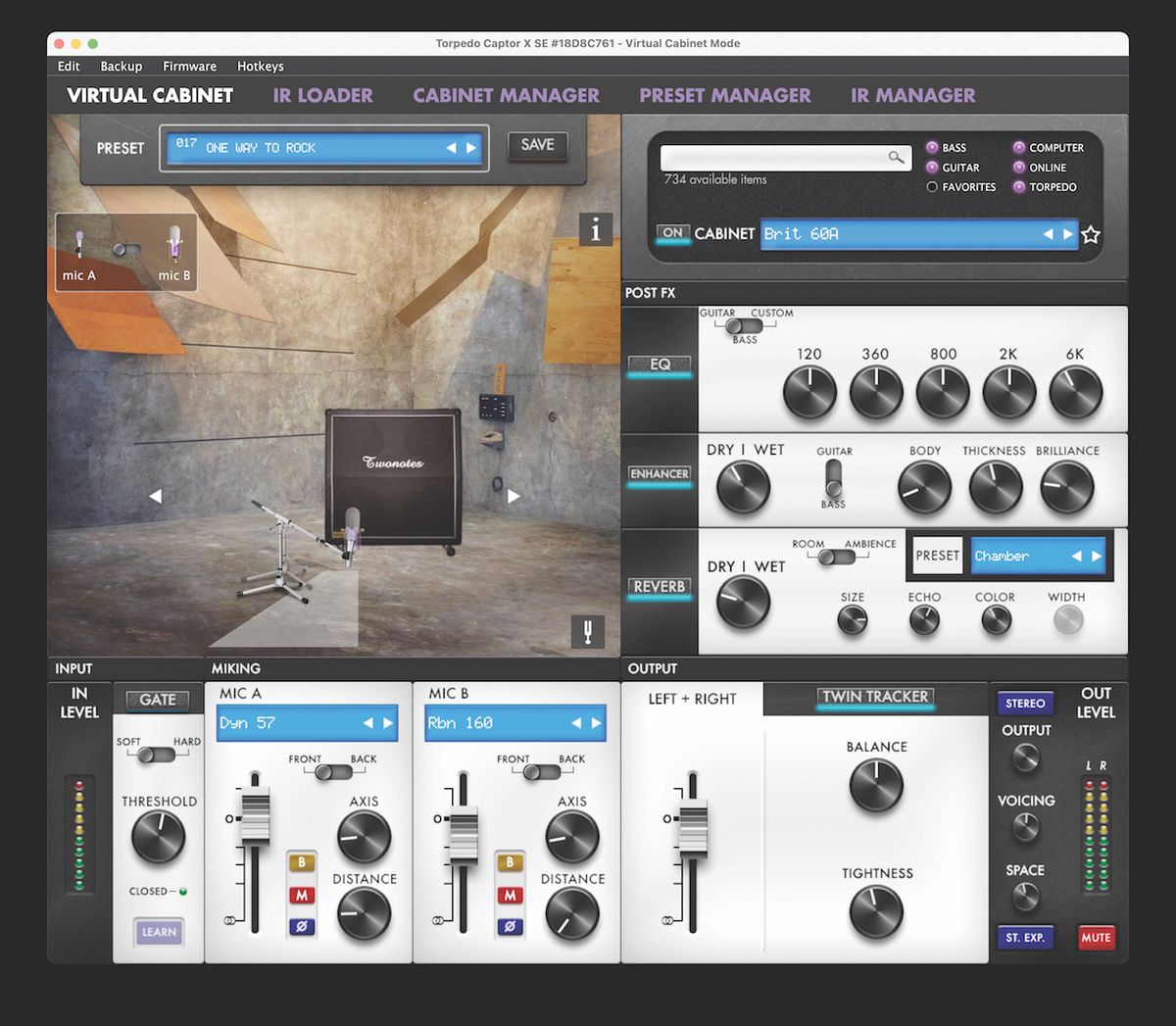This screenshot has height=1026, width=1176.
Task: Click the mute M icon on Mic B
Action: tap(509, 895)
